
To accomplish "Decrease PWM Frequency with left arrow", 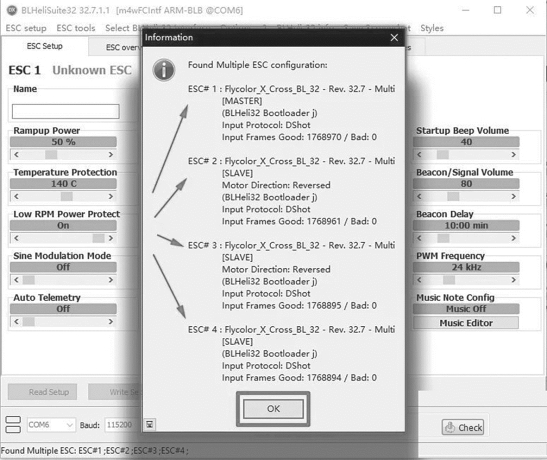I will click(419, 280).
